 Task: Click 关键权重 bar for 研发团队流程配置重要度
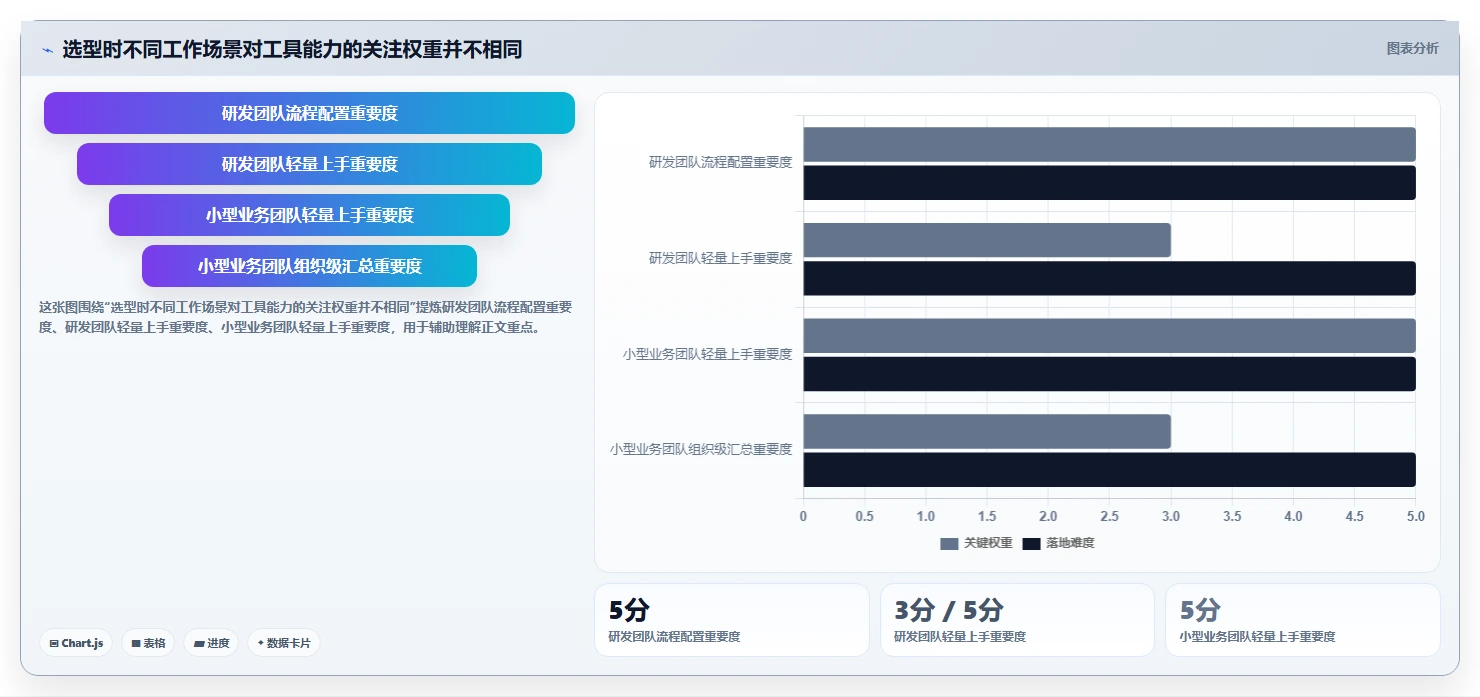click(x=1109, y=144)
